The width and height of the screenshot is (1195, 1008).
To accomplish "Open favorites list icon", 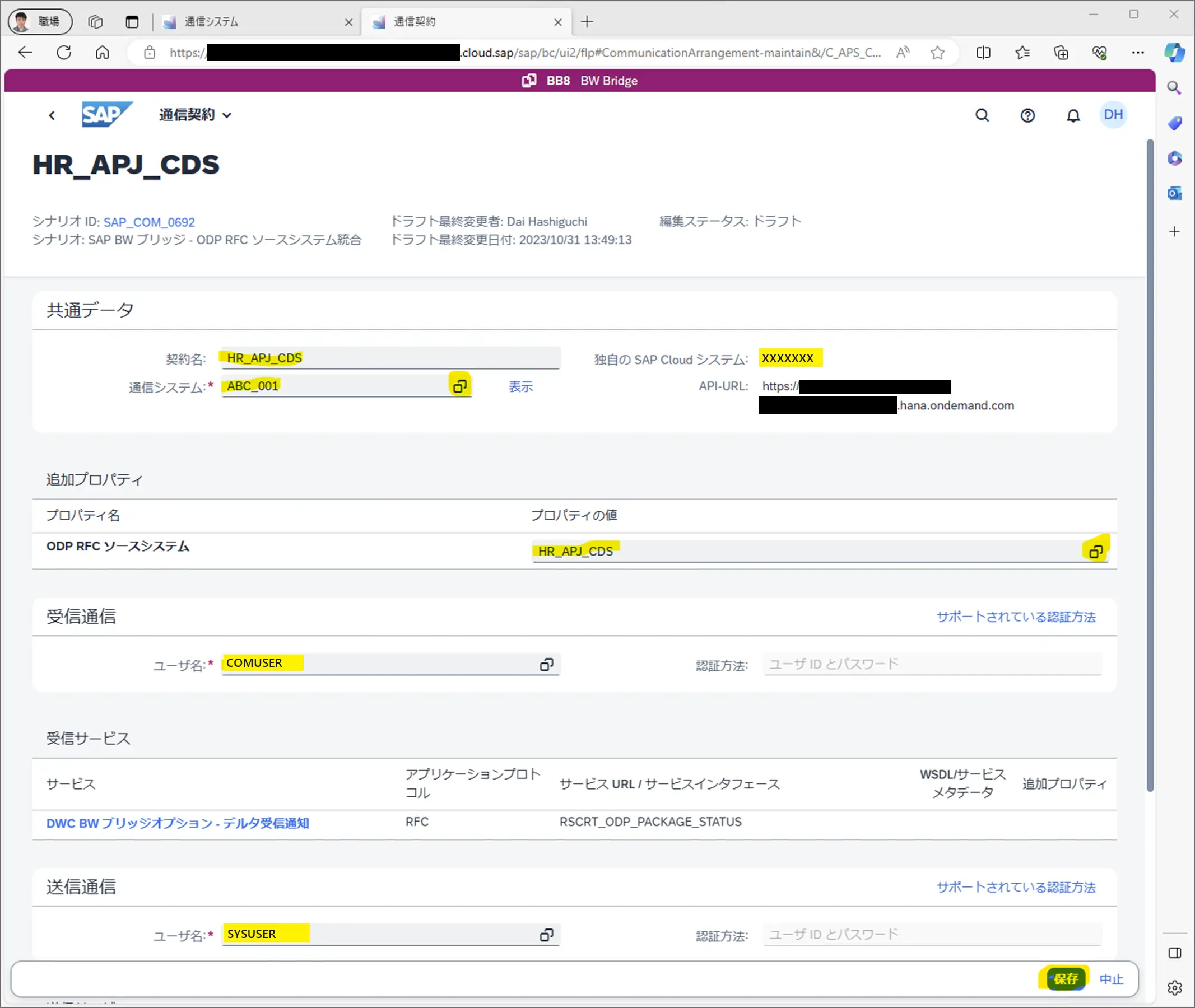I will 1022,53.
